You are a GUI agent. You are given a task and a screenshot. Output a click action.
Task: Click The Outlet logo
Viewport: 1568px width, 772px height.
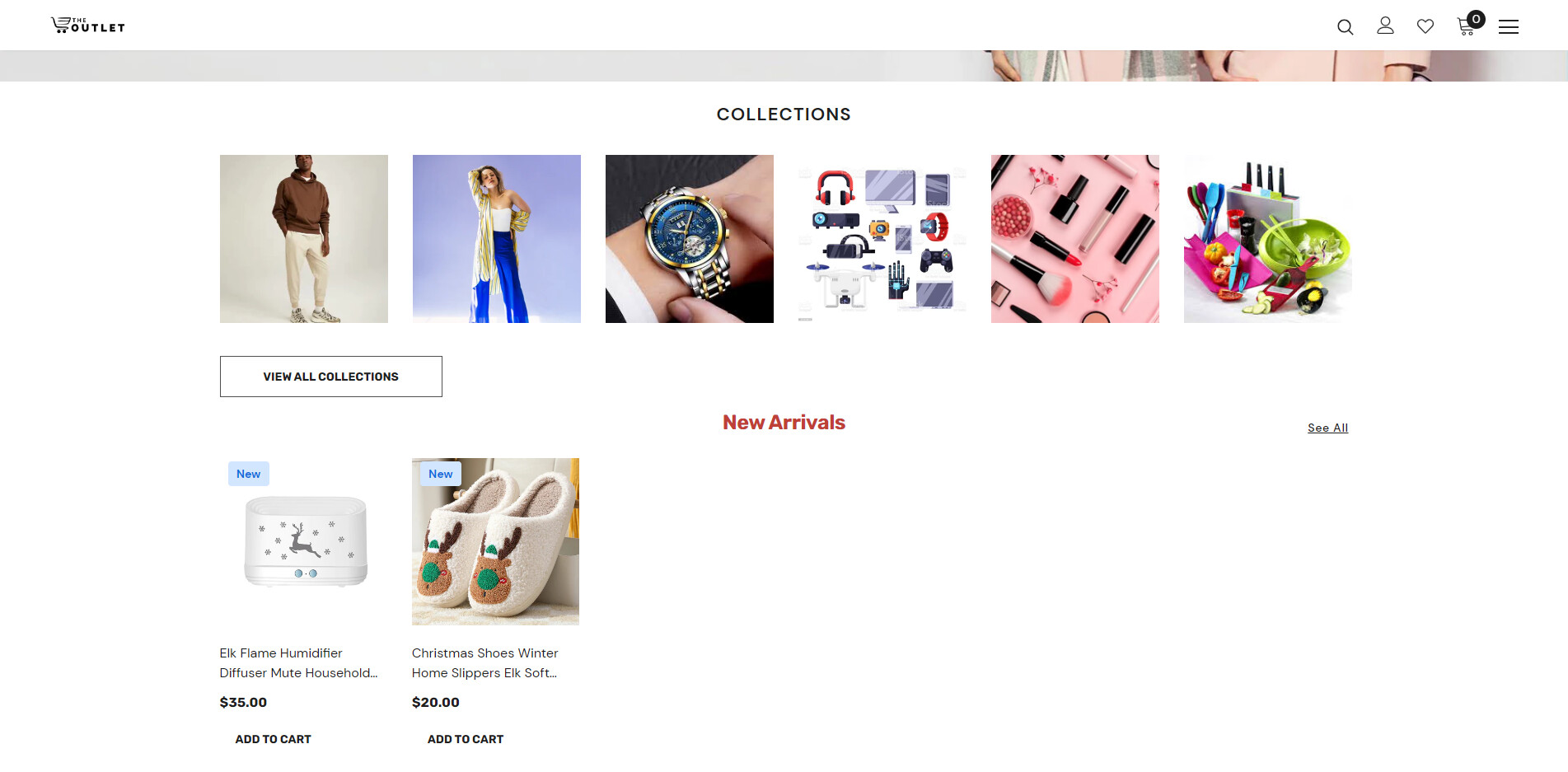click(88, 25)
